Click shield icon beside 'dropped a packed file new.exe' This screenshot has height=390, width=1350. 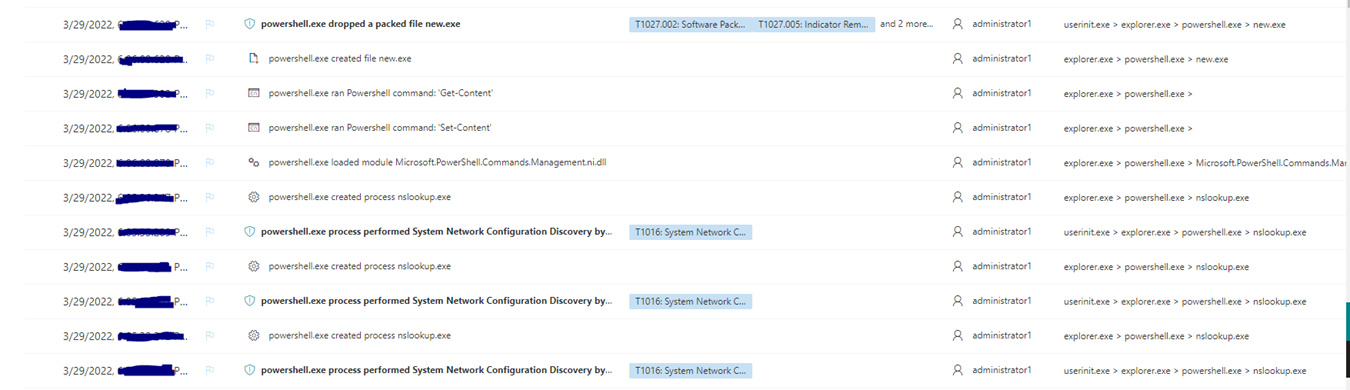(250, 23)
